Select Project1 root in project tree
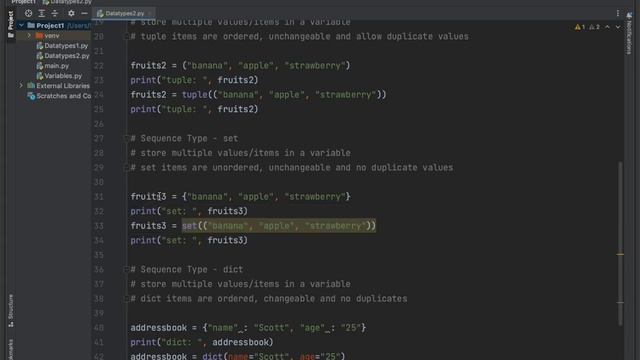This screenshot has width=640, height=360. [x=50, y=25]
